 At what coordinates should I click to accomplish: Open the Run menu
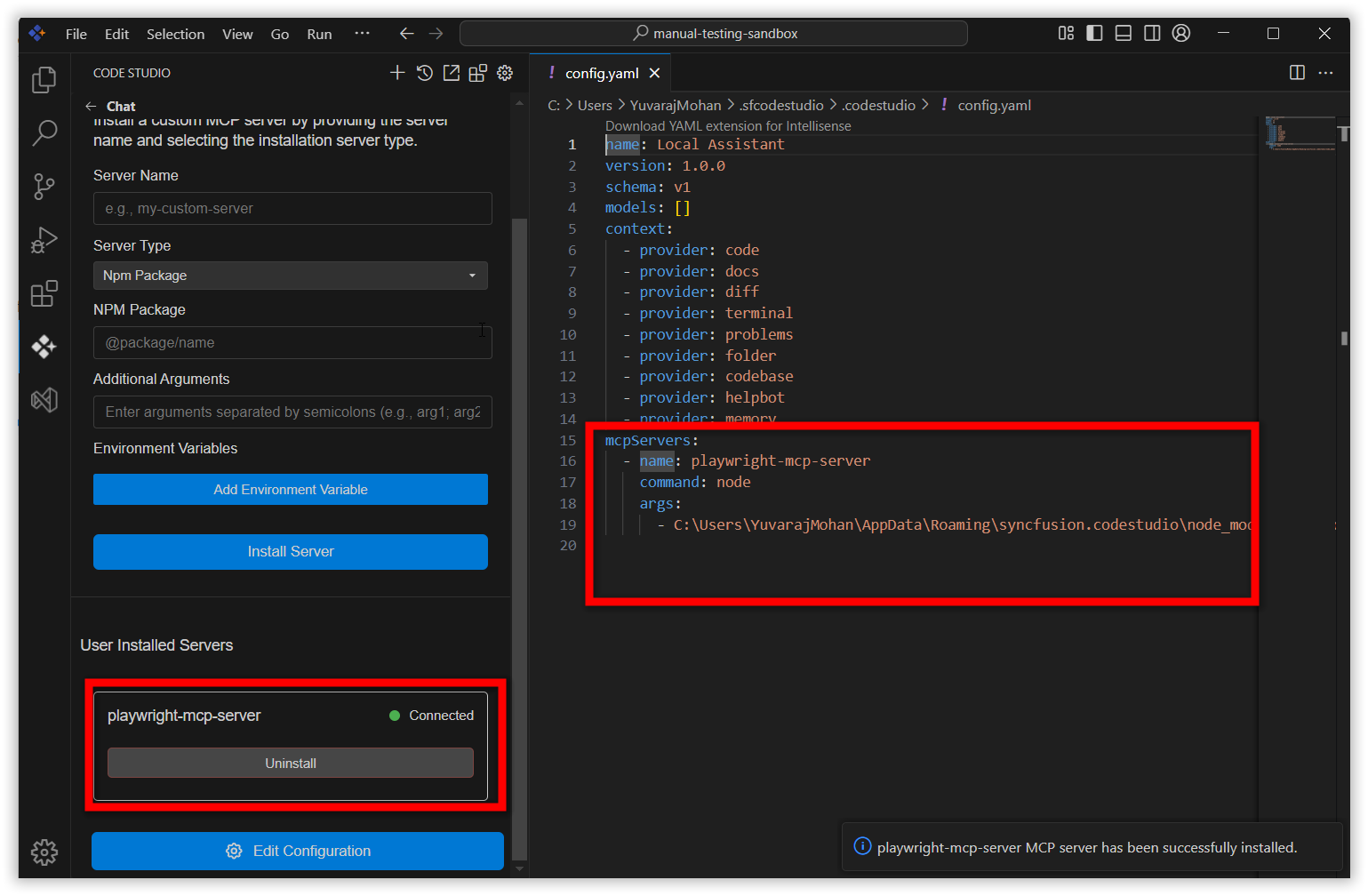(x=319, y=34)
